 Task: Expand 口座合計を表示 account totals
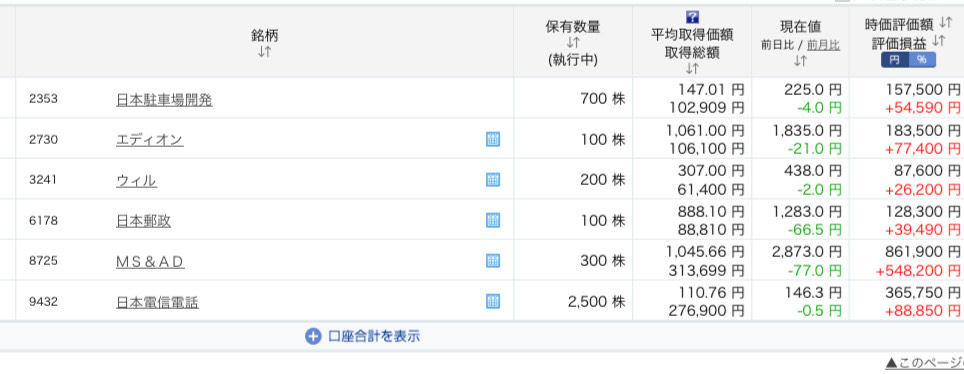pos(374,336)
